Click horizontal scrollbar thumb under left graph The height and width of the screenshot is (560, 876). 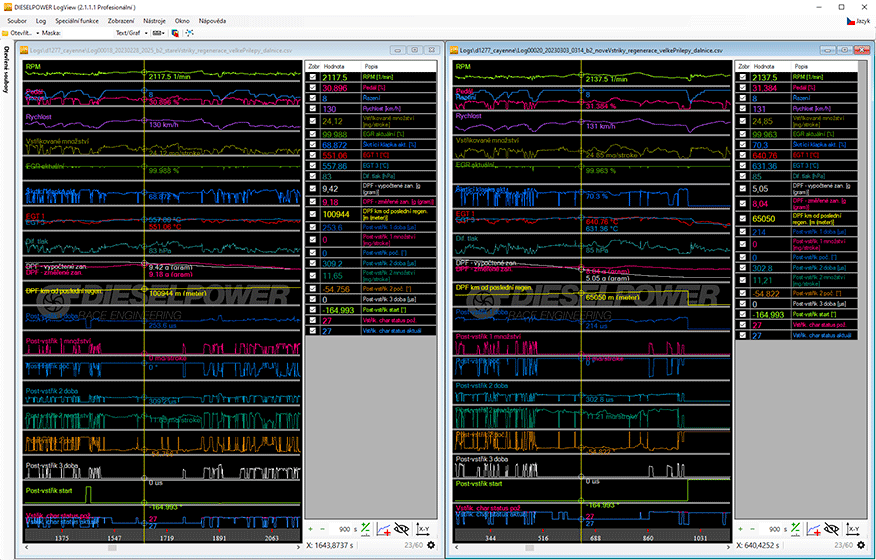click(x=112, y=548)
